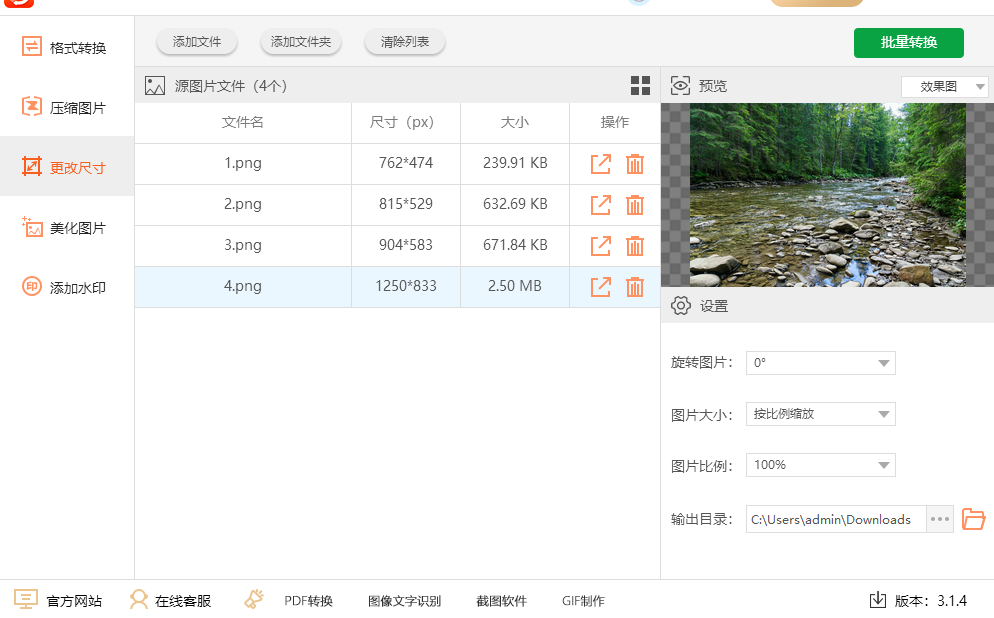Export 3.png using its orange open icon

click(x=600, y=245)
